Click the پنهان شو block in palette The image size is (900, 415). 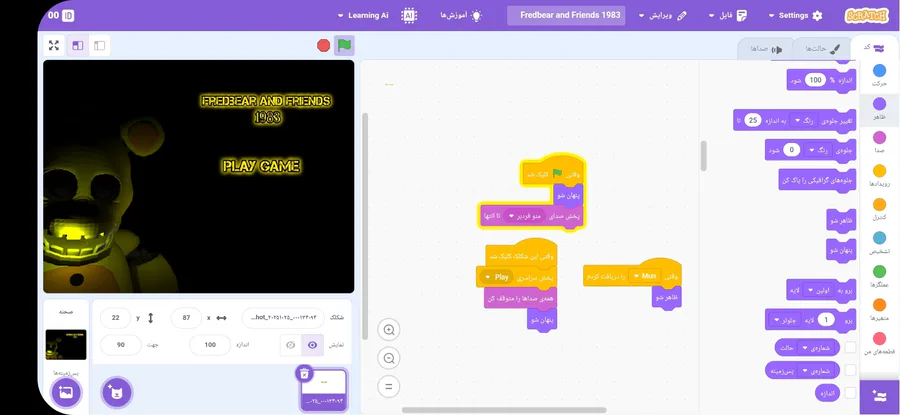point(841,250)
